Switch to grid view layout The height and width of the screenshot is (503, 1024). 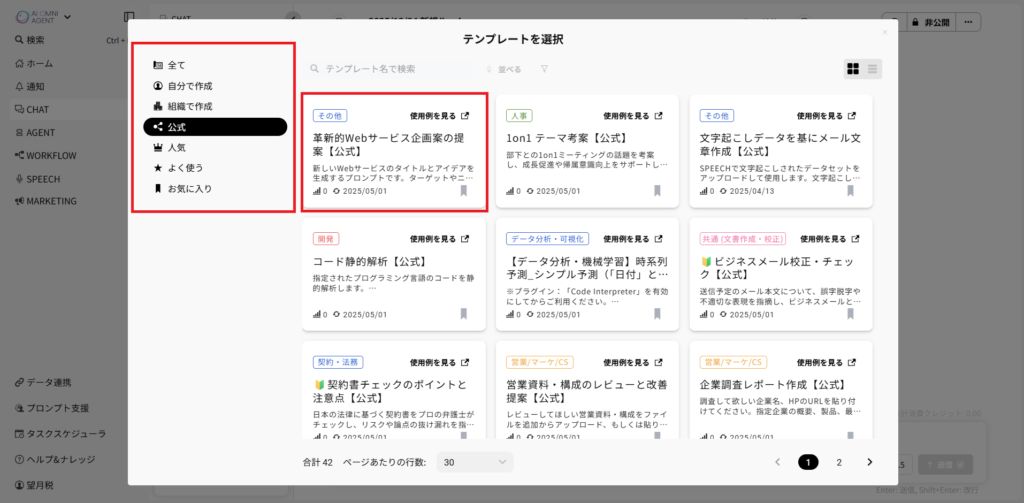pos(853,69)
